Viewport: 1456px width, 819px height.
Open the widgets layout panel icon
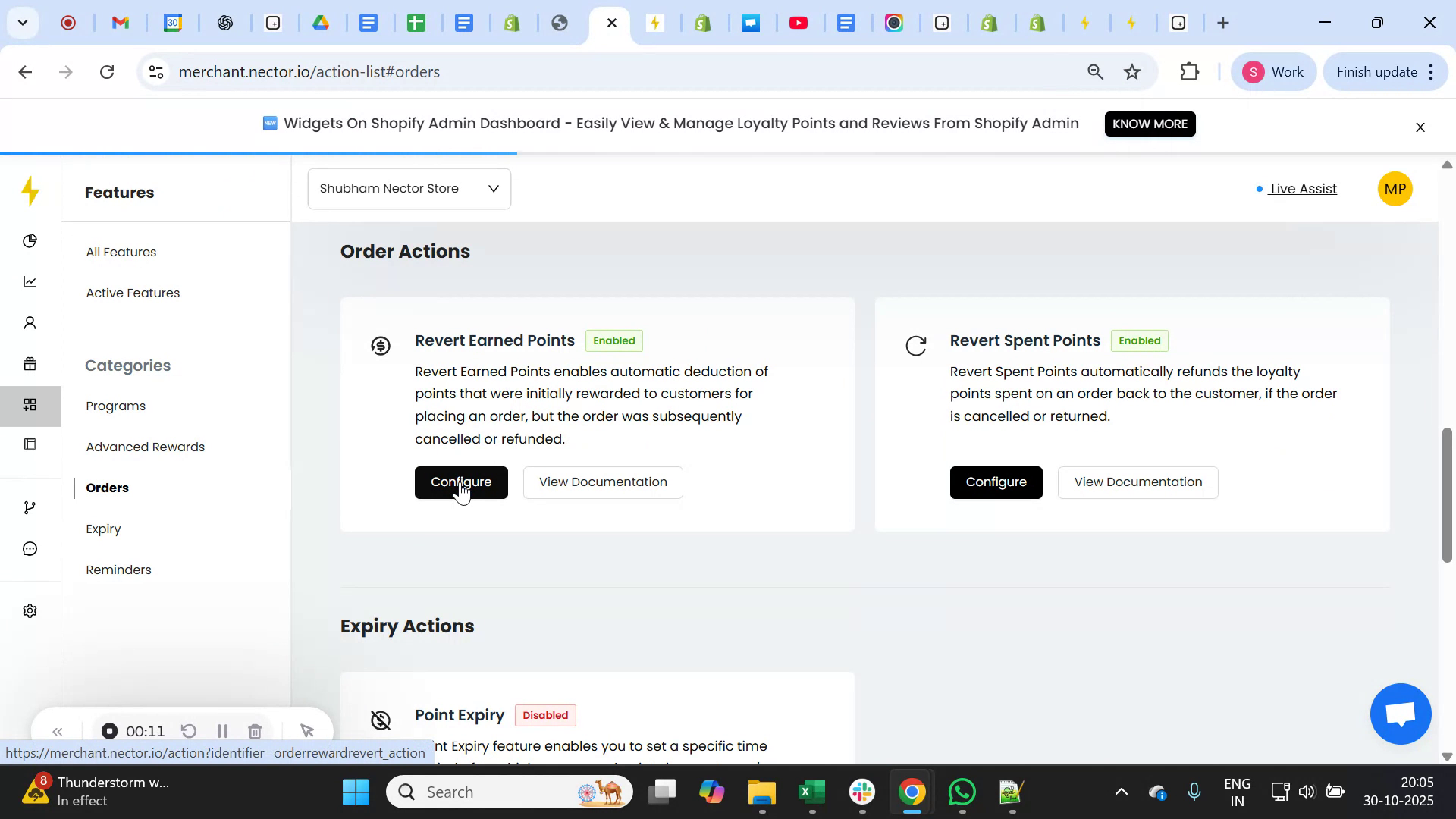(x=30, y=444)
